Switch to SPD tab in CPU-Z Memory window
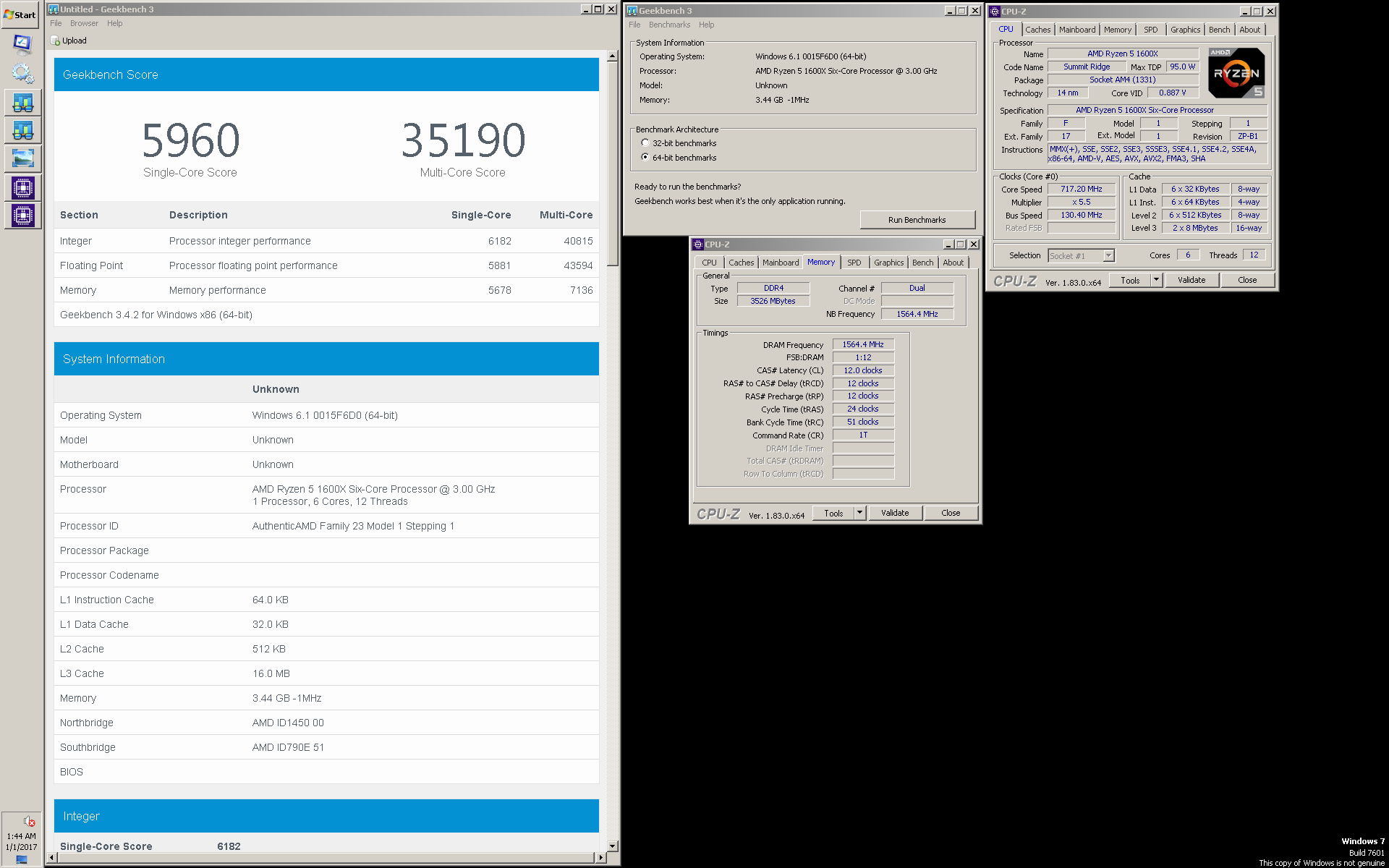This screenshot has width=1389, height=868. pyautogui.click(x=854, y=263)
